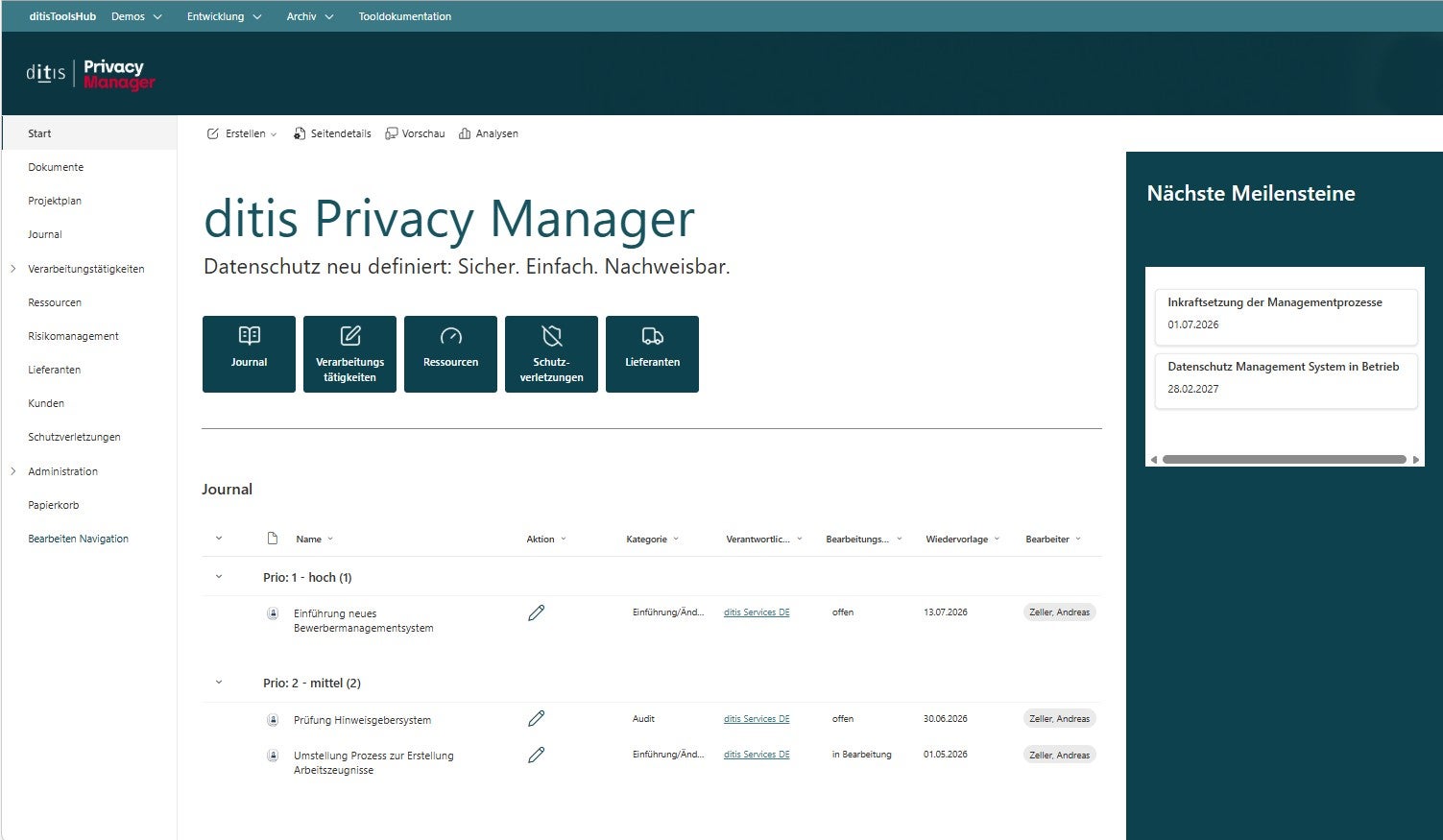Viewport: 1443px width, 840px height.
Task: Click the milestones horizontal scrollbar thumb
Action: point(1285,460)
